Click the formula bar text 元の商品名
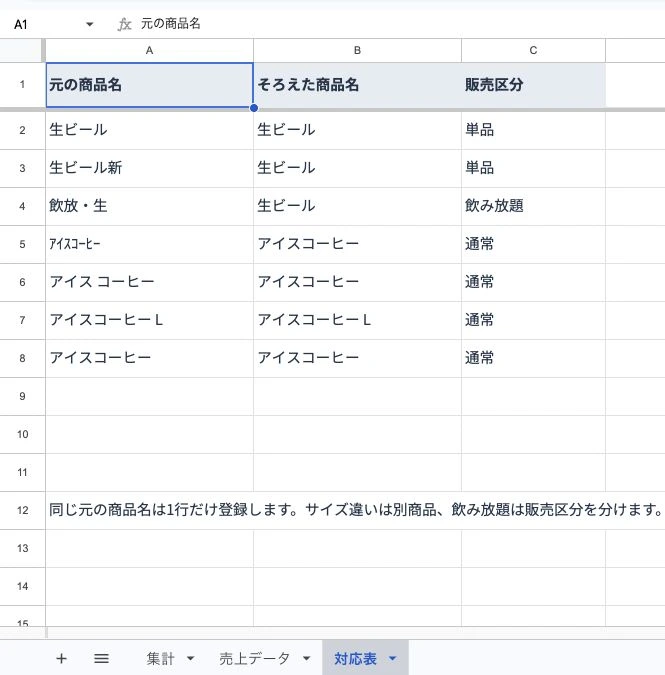The image size is (665, 675). [x=171, y=24]
